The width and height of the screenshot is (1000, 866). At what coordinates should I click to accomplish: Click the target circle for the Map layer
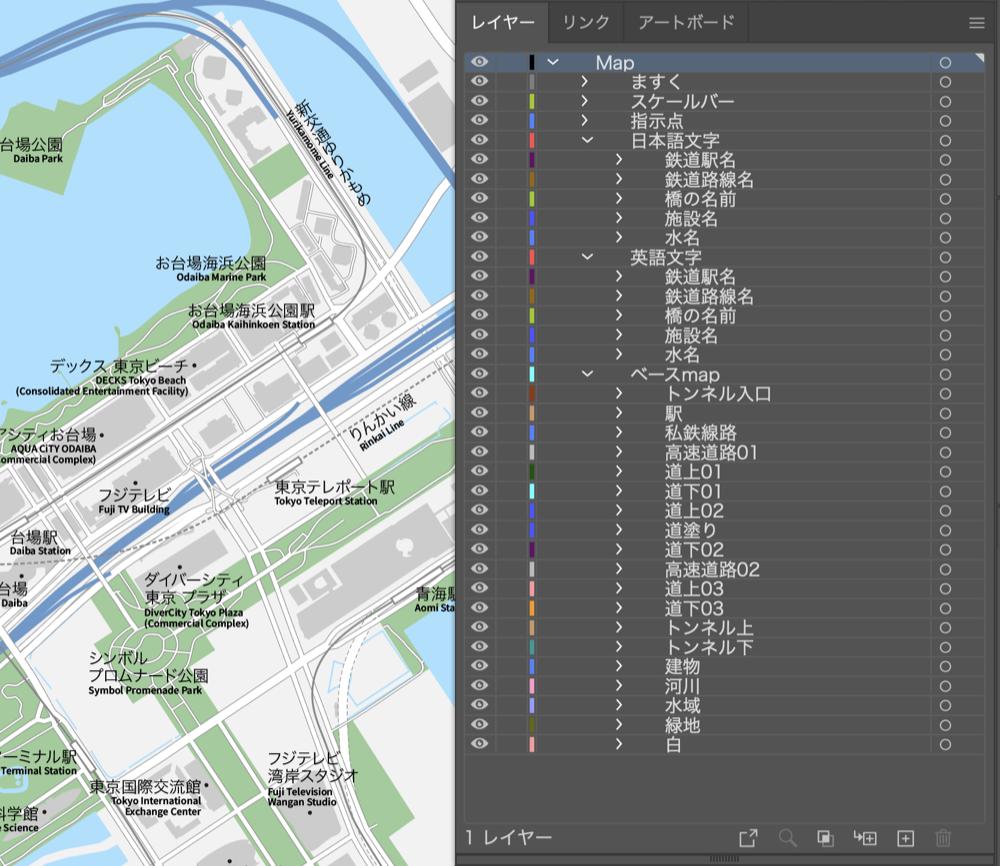[x=944, y=62]
